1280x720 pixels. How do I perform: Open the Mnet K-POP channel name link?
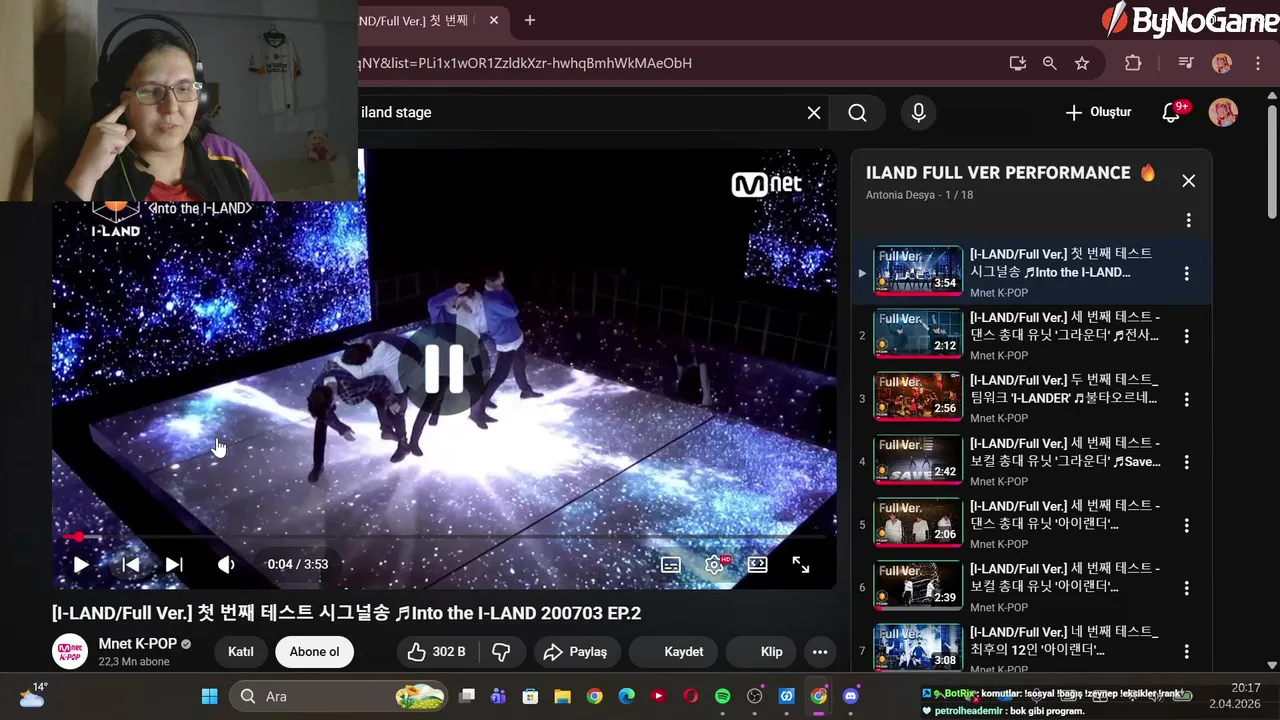[x=138, y=644]
